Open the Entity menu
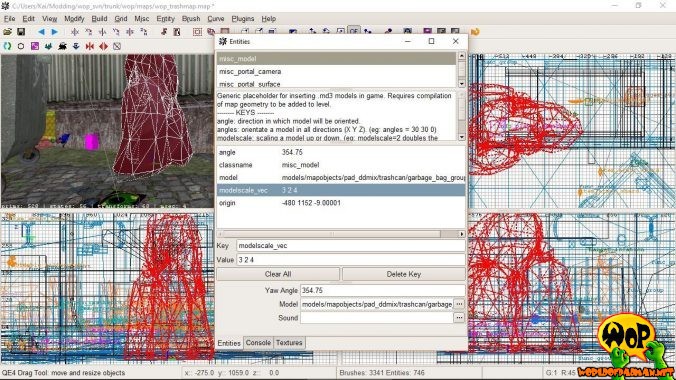This screenshot has width=676, height=380. click(x=165, y=19)
